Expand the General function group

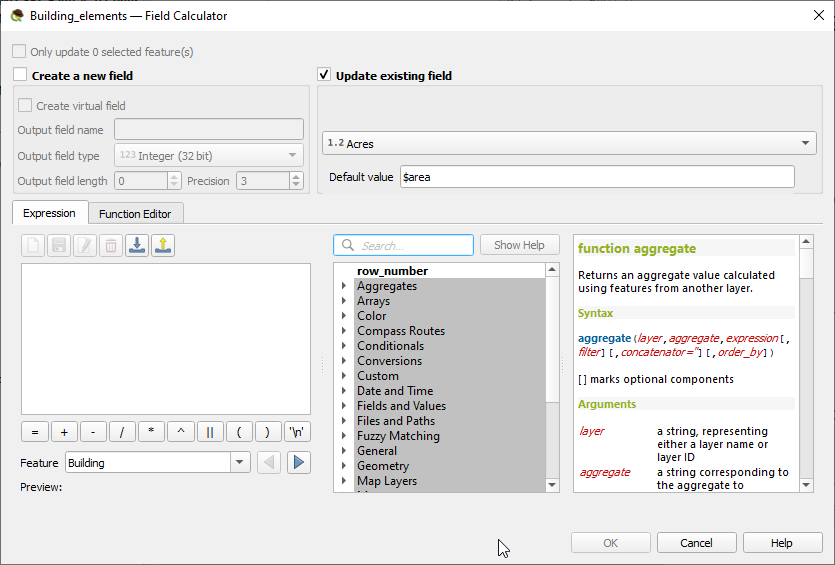(344, 451)
